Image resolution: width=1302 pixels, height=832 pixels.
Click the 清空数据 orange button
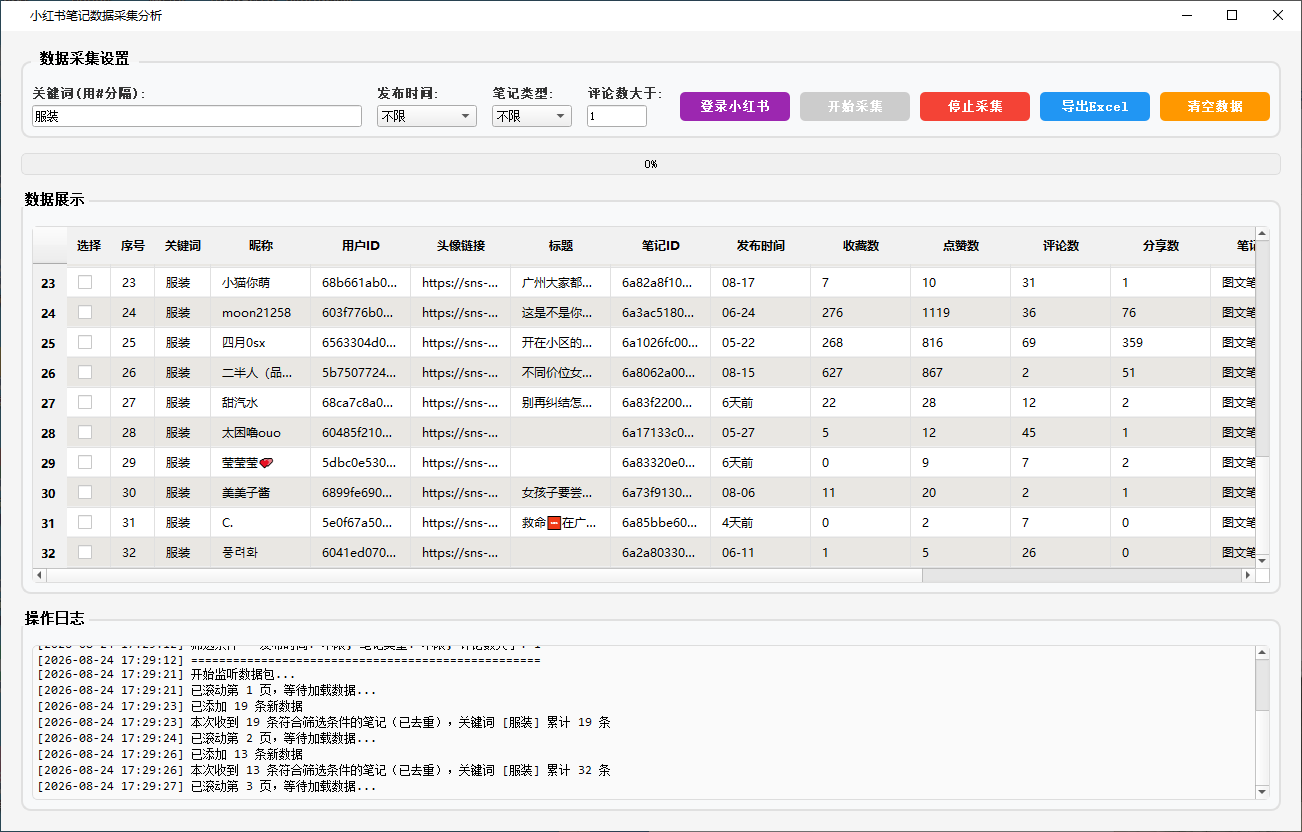coord(1215,106)
